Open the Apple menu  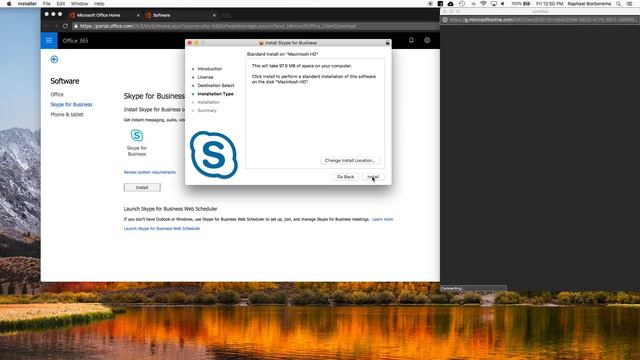(x=9, y=4)
